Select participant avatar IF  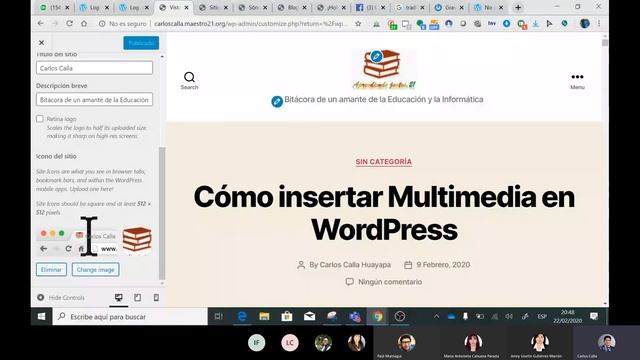pyautogui.click(x=256, y=342)
